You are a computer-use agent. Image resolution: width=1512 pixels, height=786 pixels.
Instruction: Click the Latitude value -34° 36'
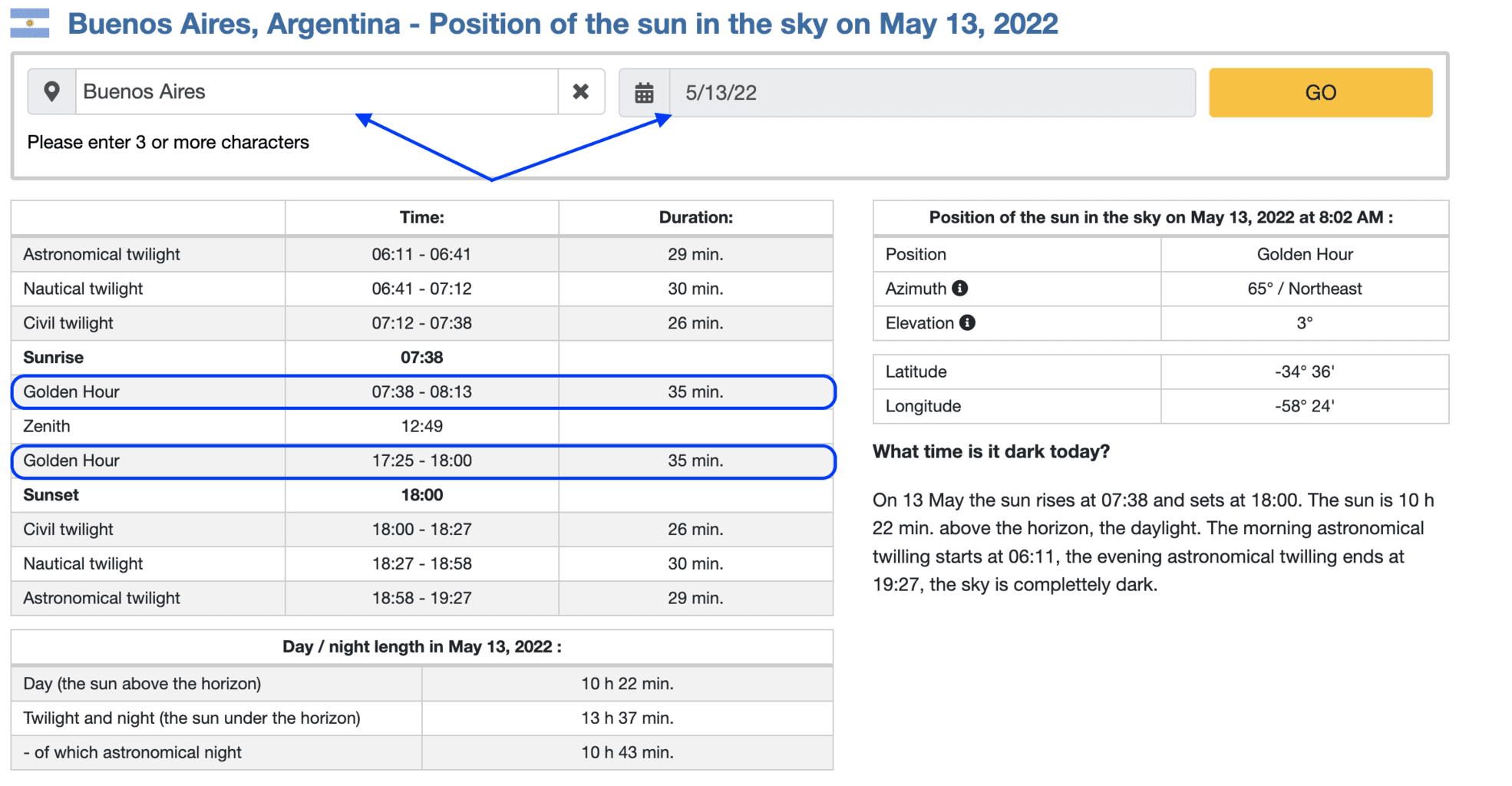[1304, 372]
